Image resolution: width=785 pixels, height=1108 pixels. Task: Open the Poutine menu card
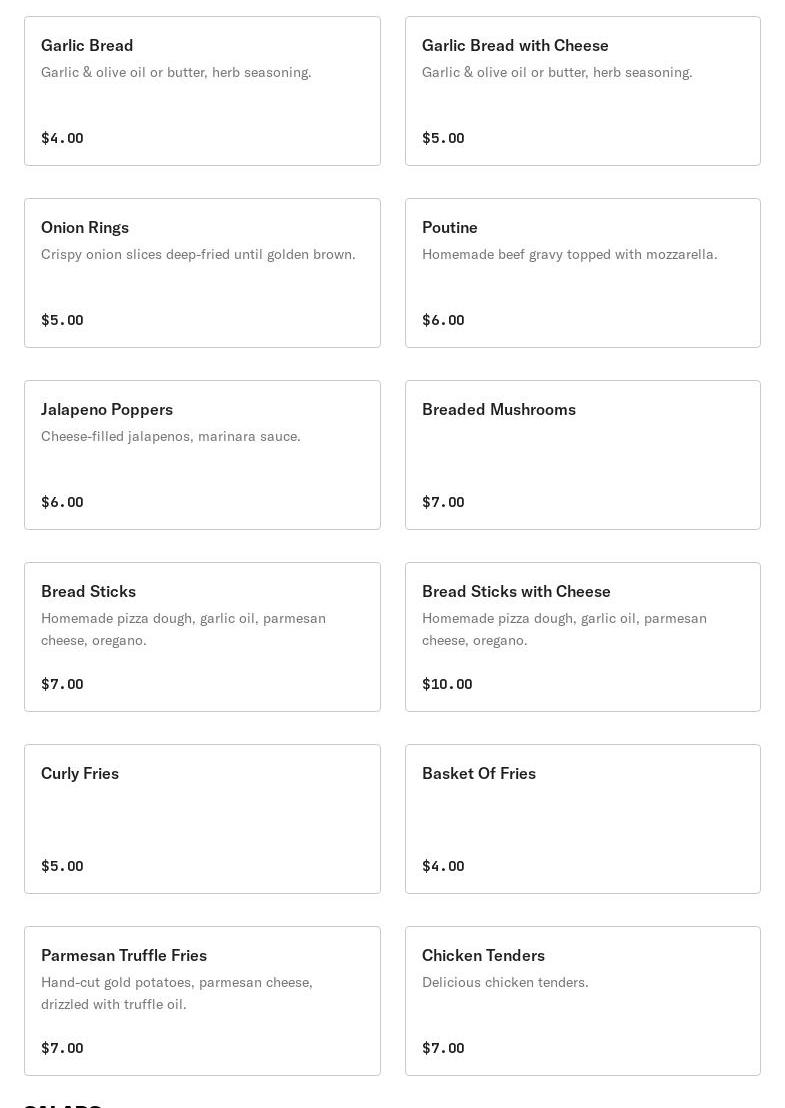(x=583, y=273)
